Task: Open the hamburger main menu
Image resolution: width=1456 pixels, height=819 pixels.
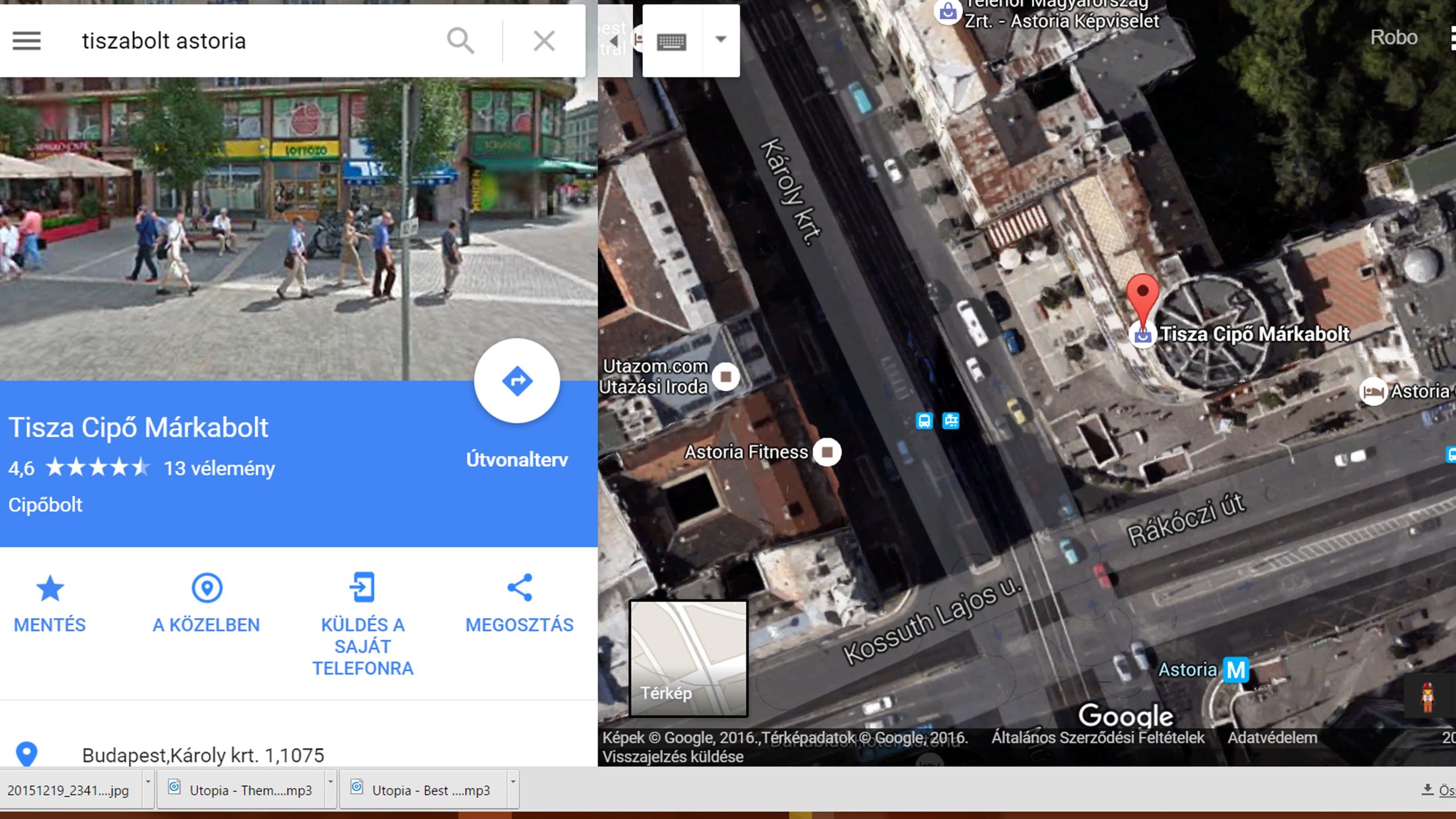Action: click(x=26, y=41)
